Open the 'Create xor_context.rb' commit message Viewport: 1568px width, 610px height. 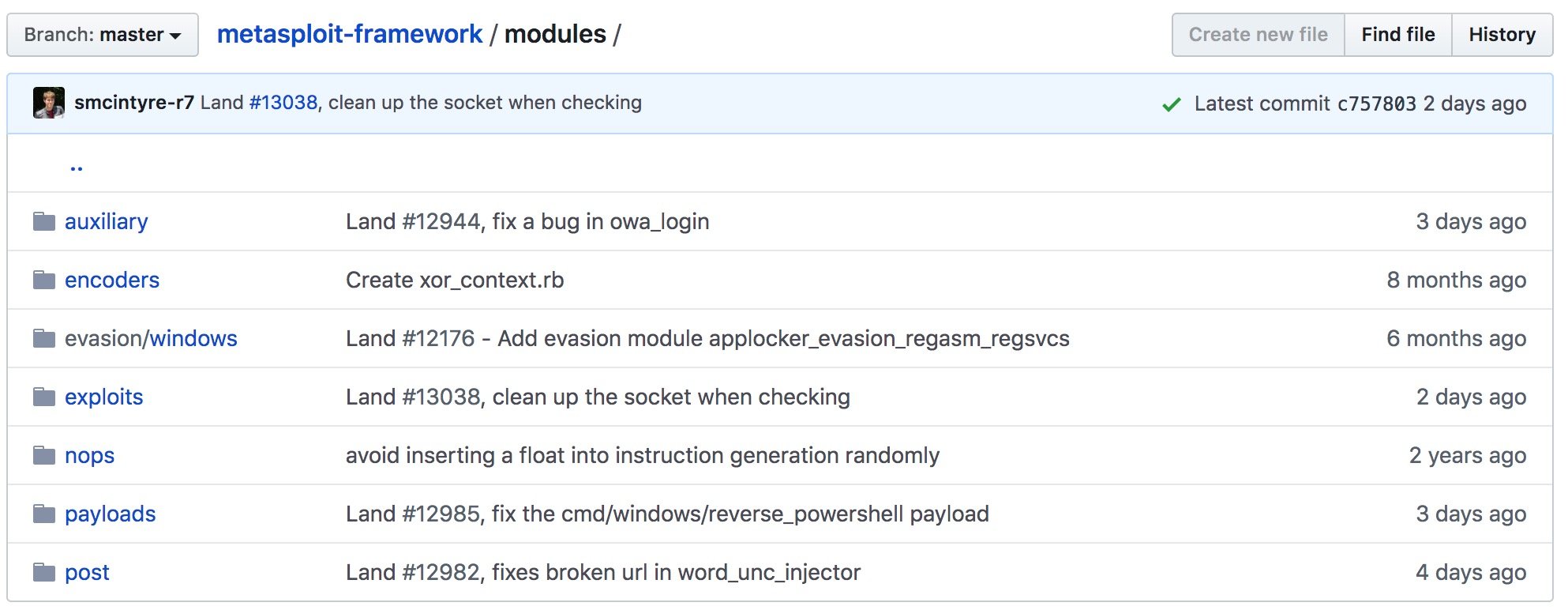point(455,280)
